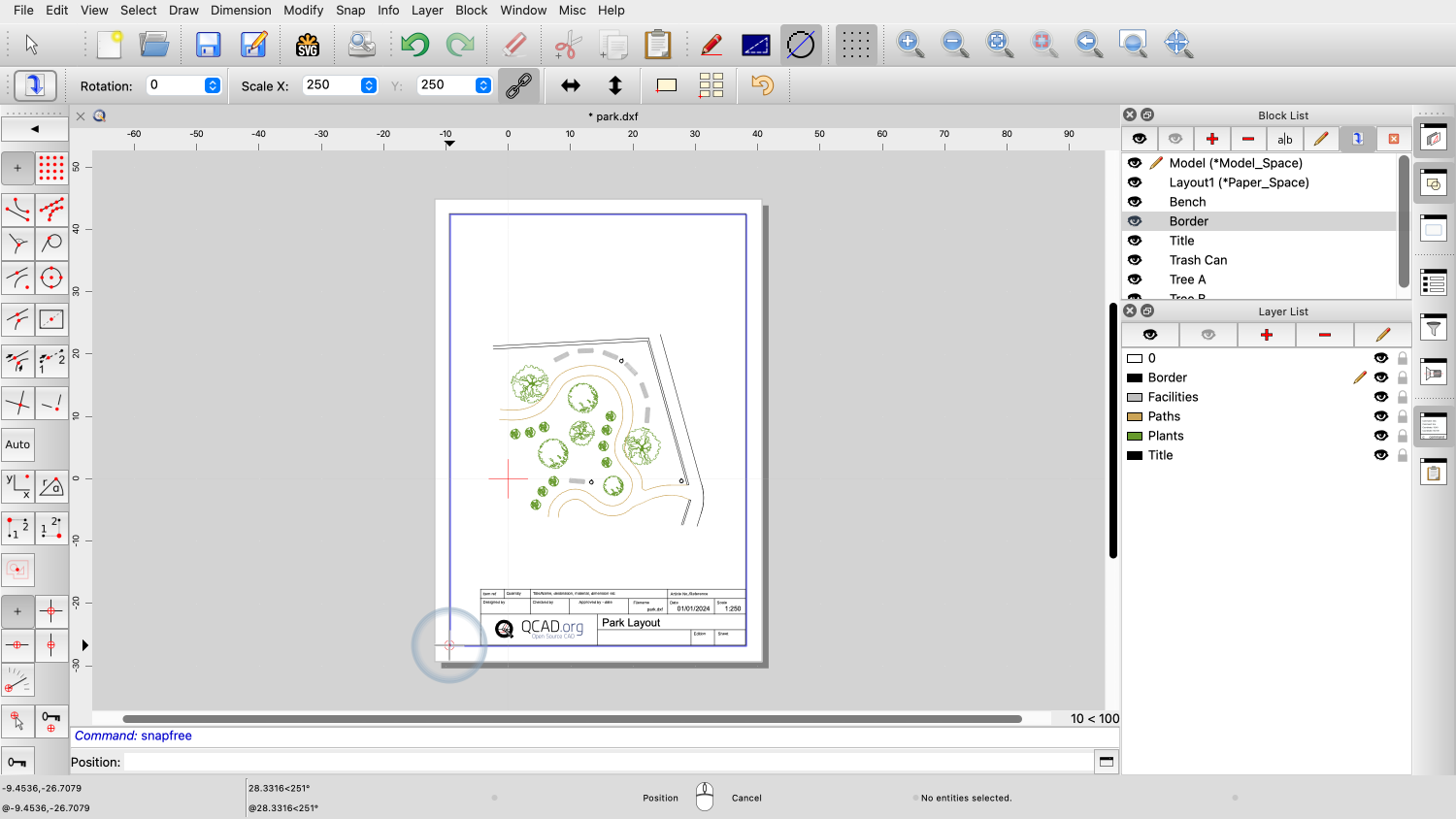Open the Scale X value dropdown
Viewport: 1456px width, 819px height.
click(369, 85)
